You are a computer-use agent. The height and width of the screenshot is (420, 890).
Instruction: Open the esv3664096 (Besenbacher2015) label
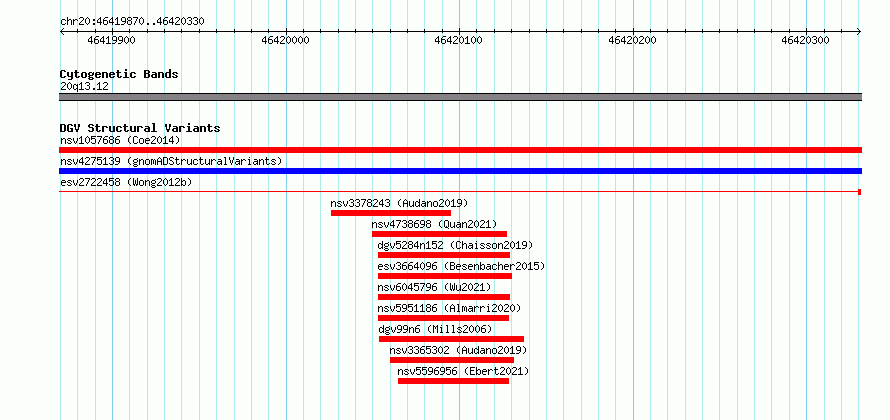[461, 266]
